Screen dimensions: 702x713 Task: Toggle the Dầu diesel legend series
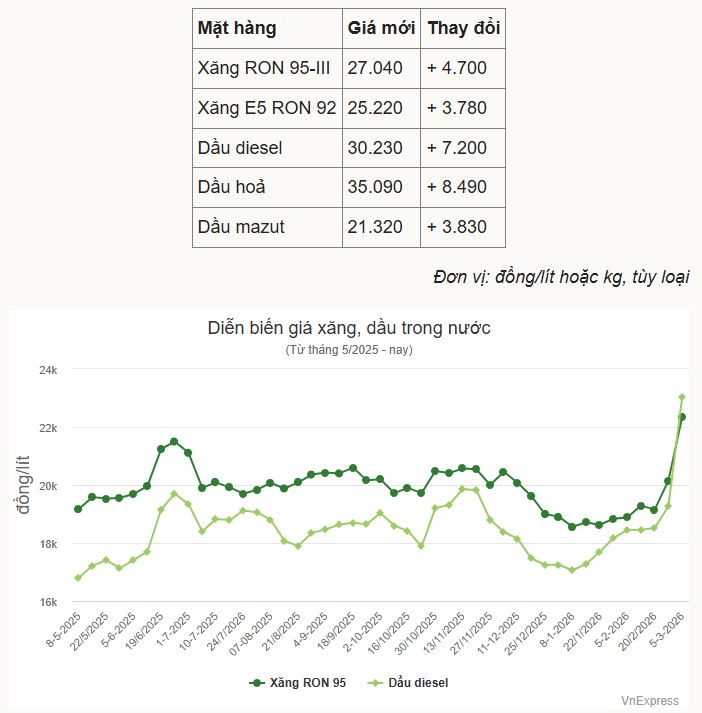[x=418, y=683]
